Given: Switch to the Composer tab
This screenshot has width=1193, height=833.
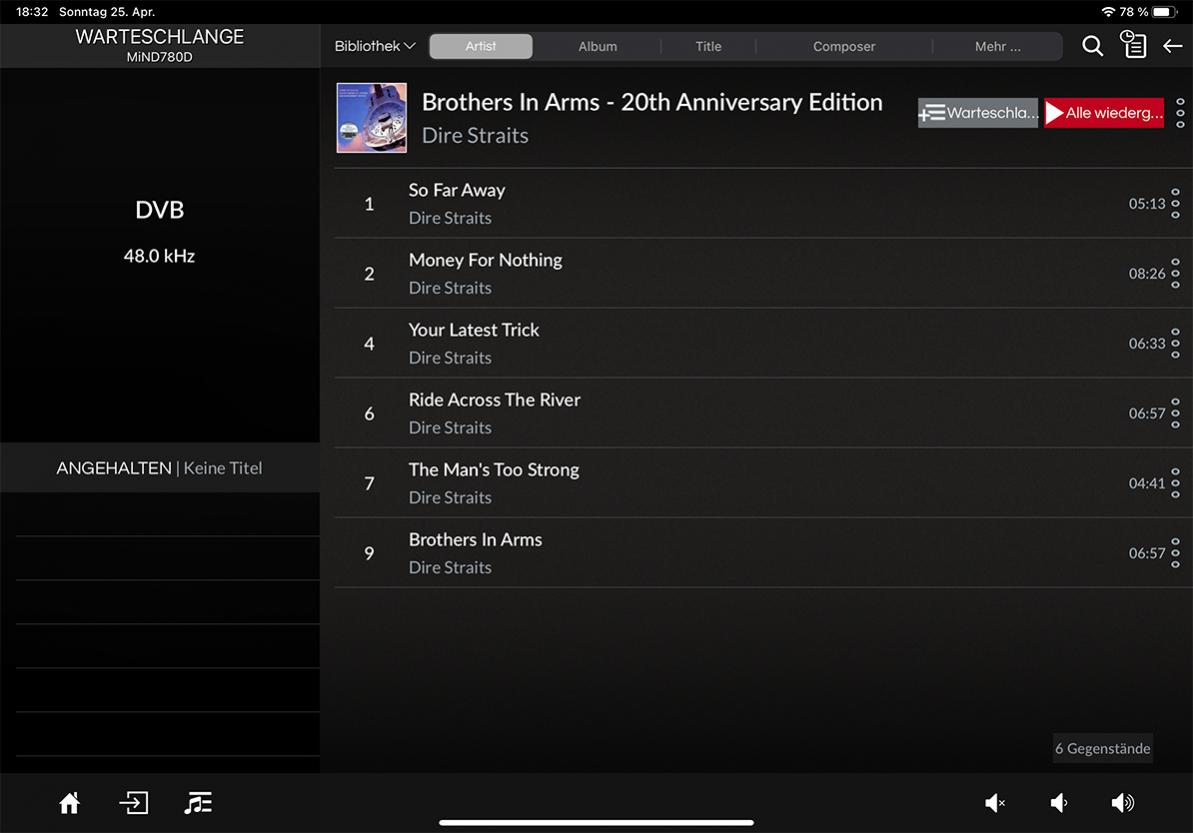Looking at the screenshot, I should [843, 46].
